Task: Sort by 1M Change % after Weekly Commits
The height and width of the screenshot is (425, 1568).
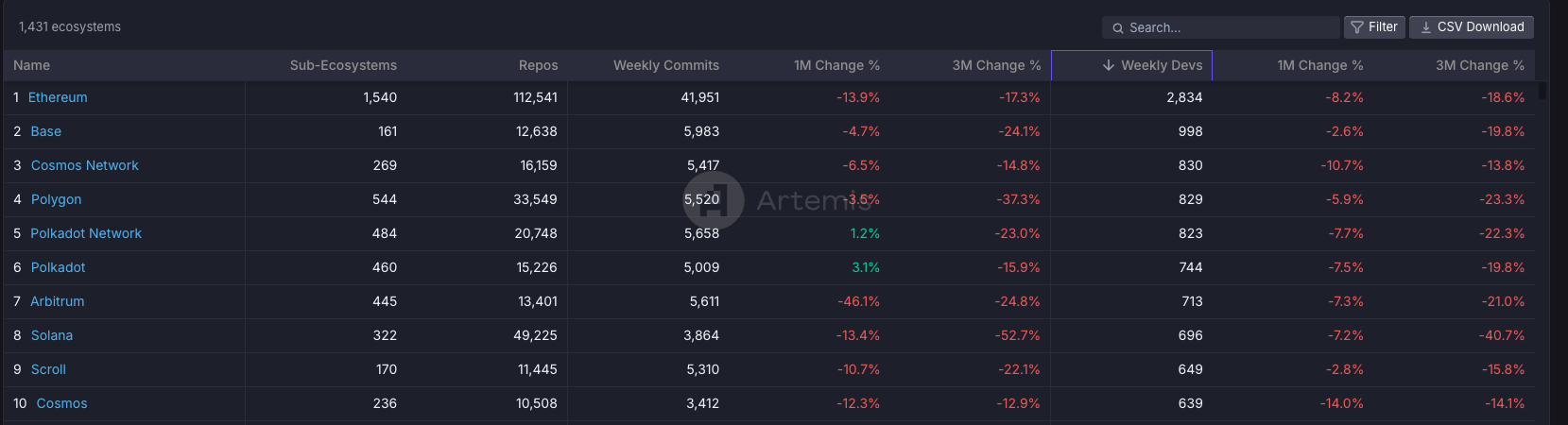Action: pos(836,65)
